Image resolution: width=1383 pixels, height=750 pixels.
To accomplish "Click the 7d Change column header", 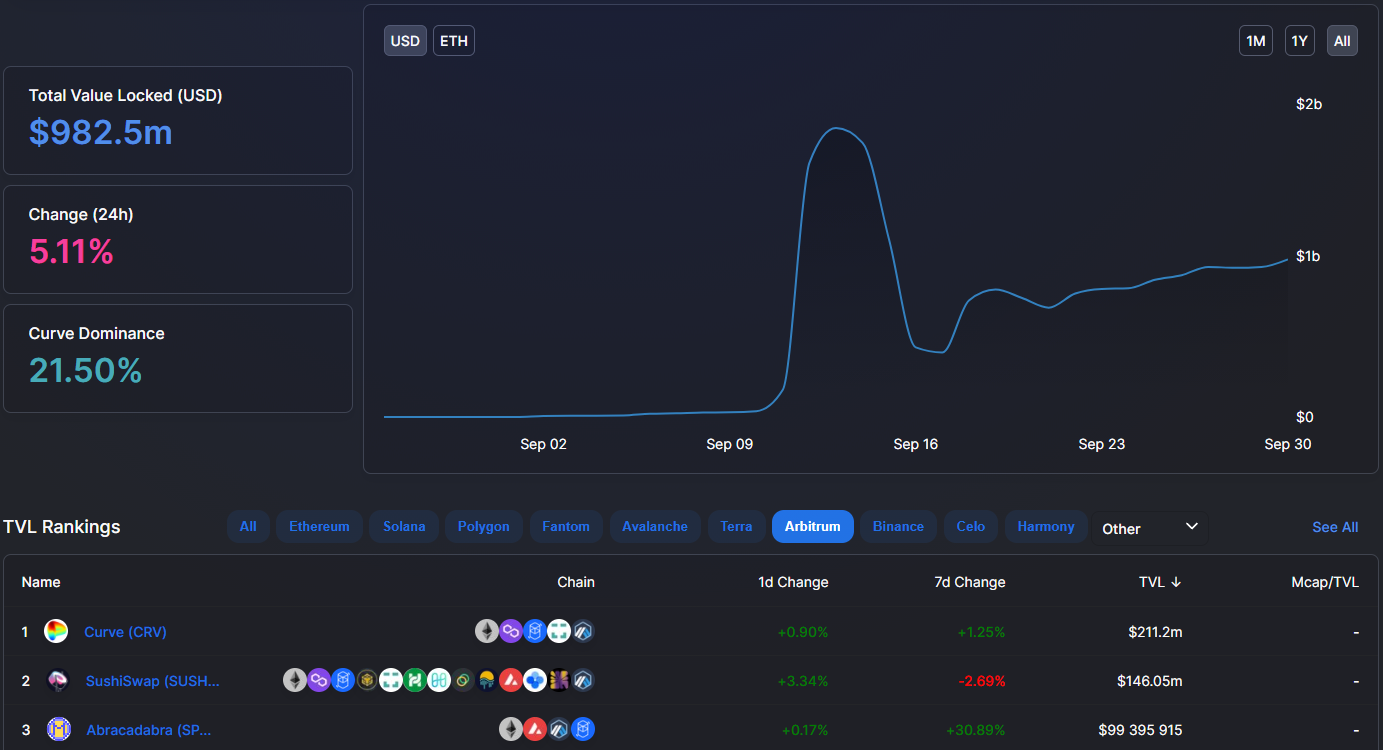I will click(x=969, y=582).
